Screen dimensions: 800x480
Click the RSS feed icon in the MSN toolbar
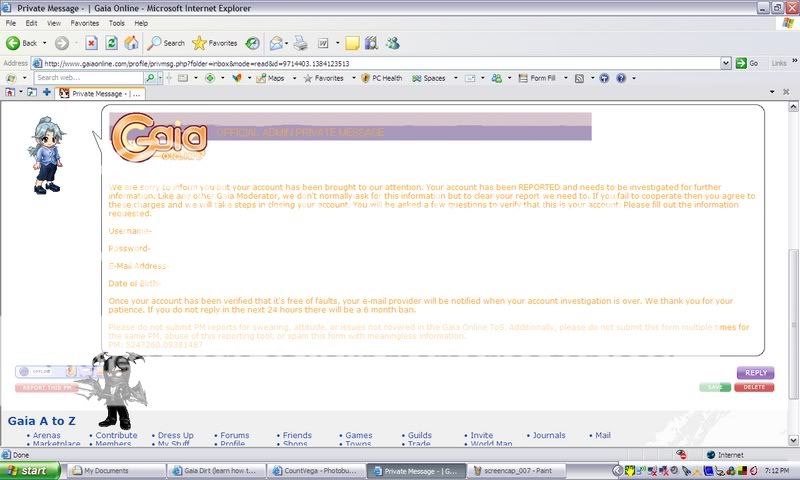[580, 78]
